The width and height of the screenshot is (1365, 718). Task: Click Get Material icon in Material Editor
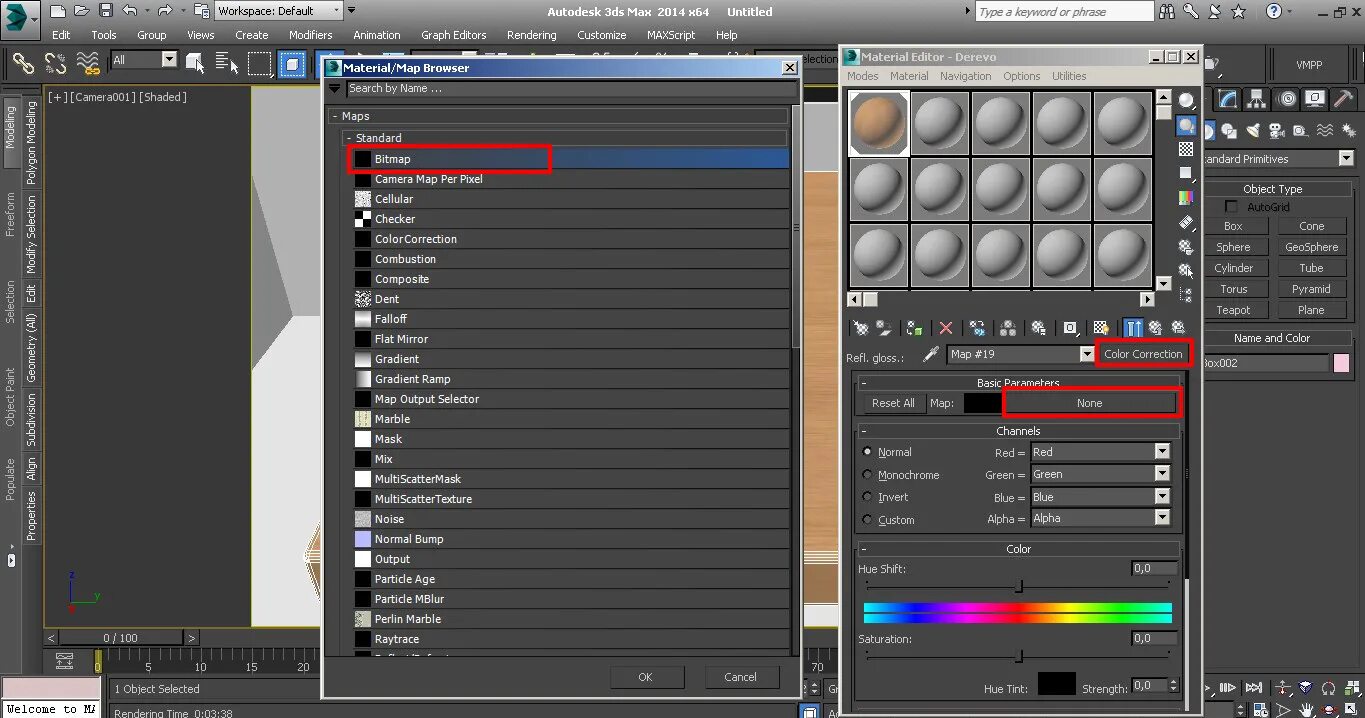click(x=859, y=328)
